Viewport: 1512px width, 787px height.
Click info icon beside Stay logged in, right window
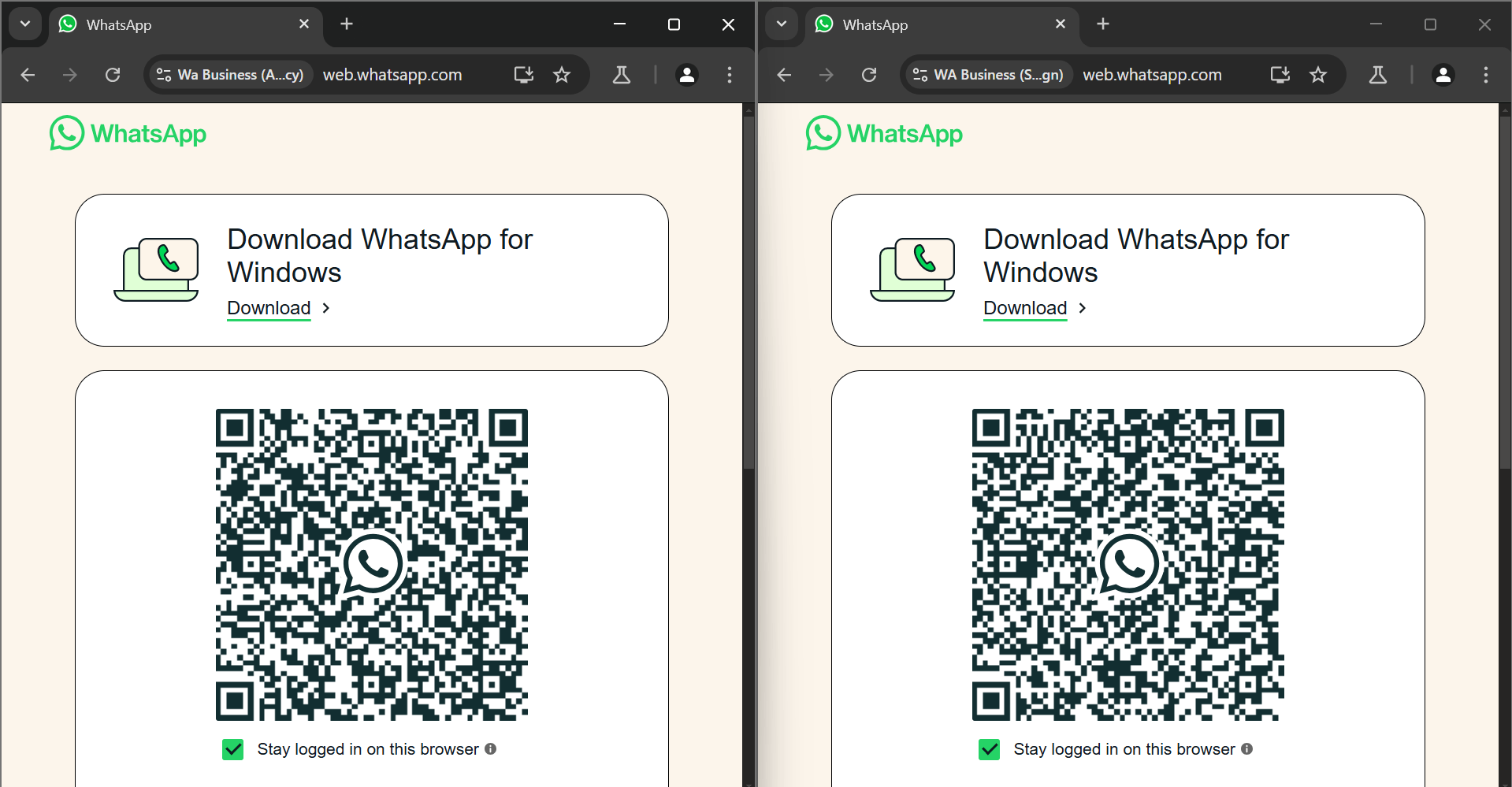click(x=1247, y=749)
